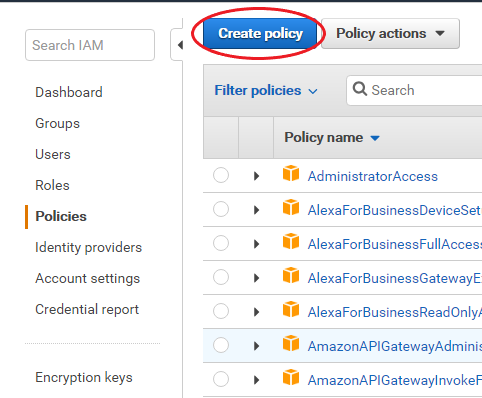Go to Groups in the sidebar
This screenshot has height=398, width=482.
(x=58, y=123)
